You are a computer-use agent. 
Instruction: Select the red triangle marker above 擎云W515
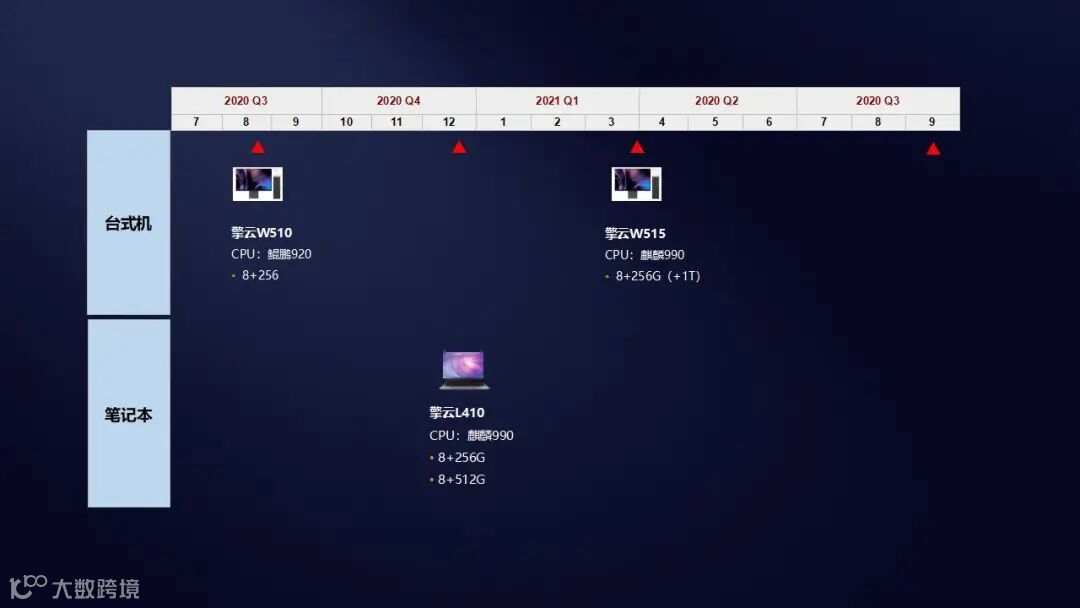coord(637,147)
